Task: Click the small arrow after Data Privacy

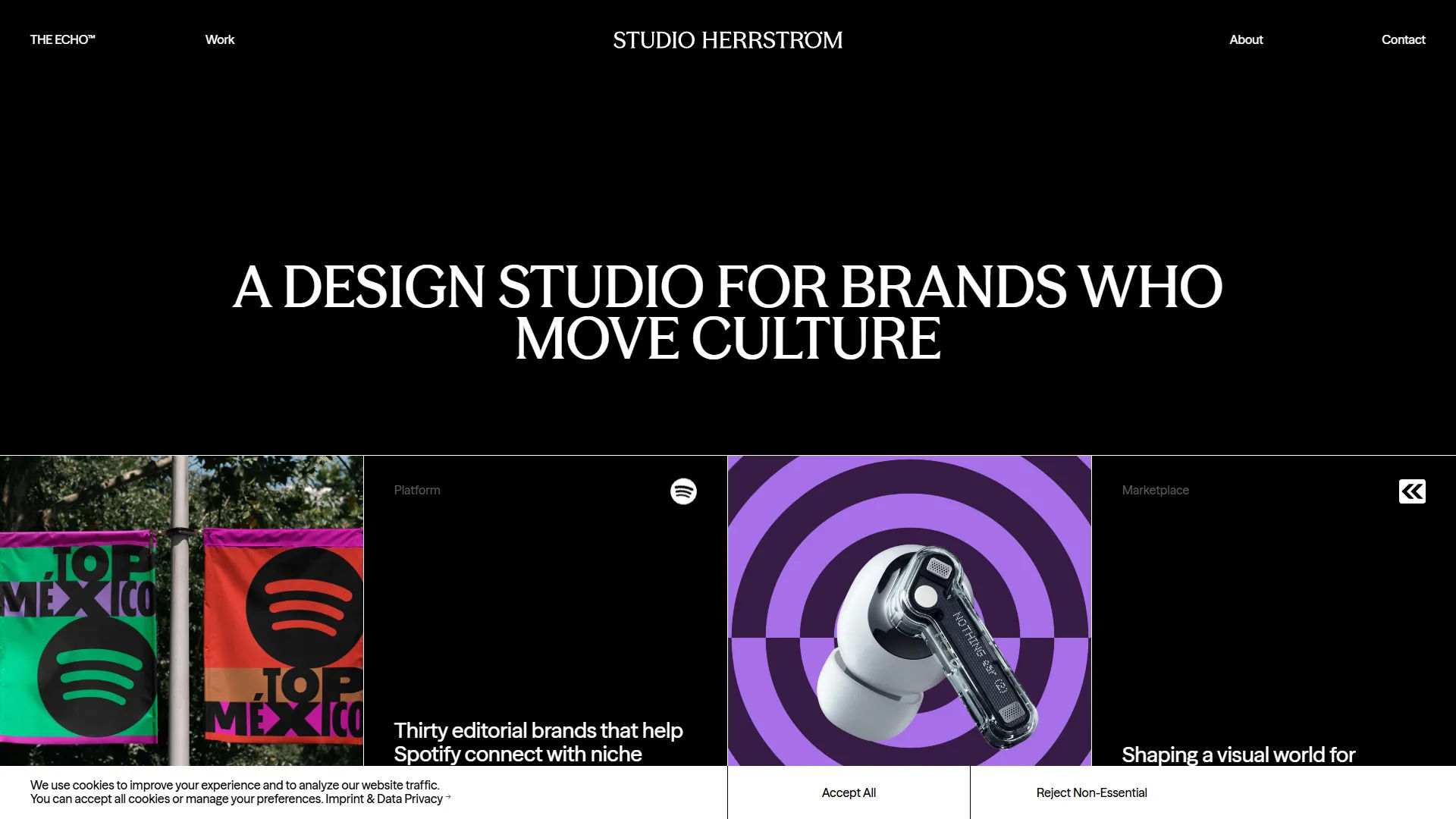Action: (448, 797)
